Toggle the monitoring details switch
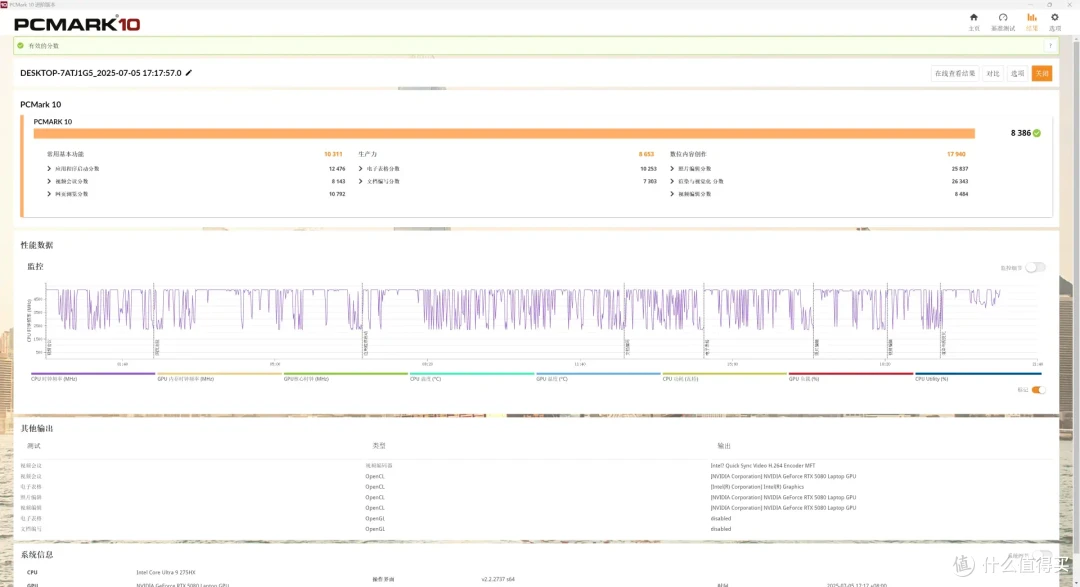 [x=1035, y=267]
